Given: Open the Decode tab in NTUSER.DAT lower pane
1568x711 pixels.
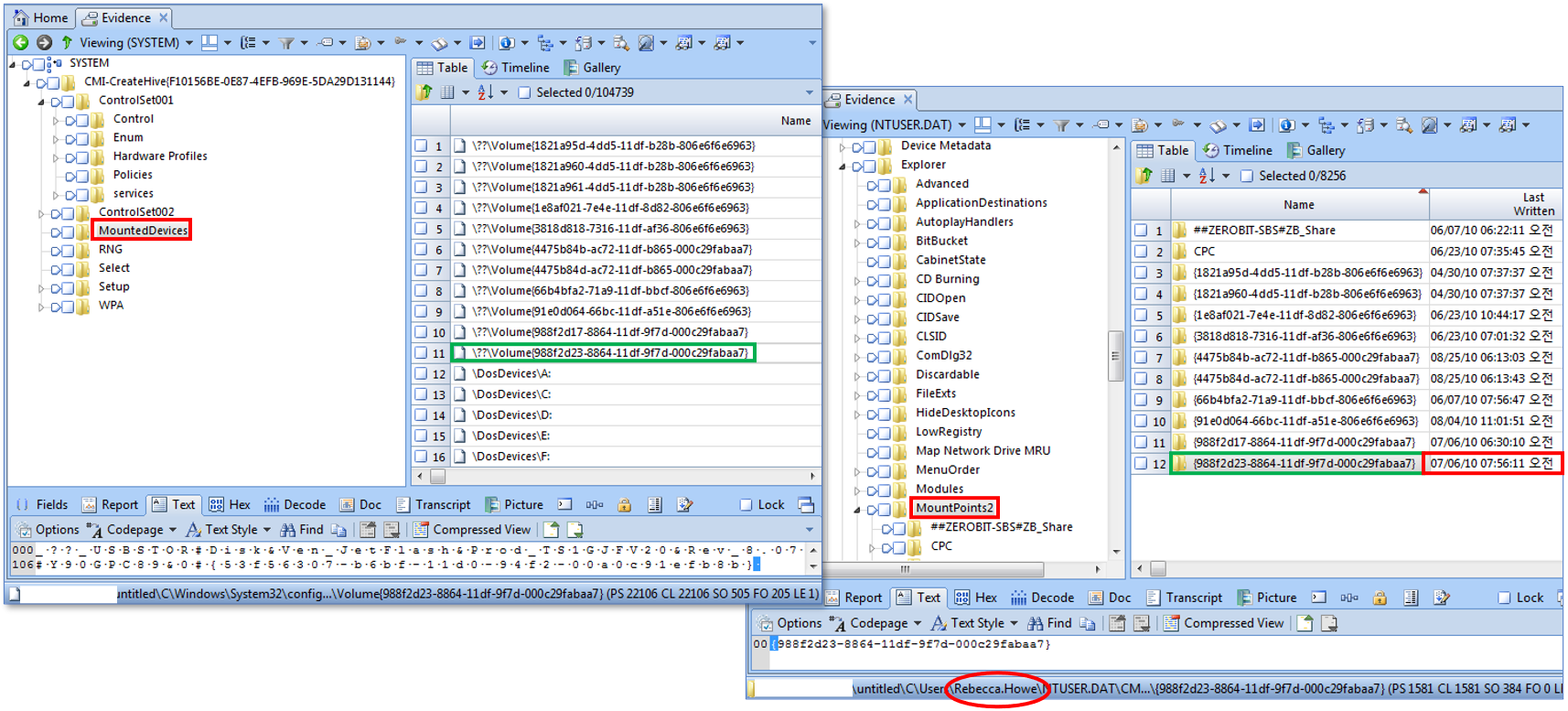Looking at the screenshot, I should [1043, 598].
